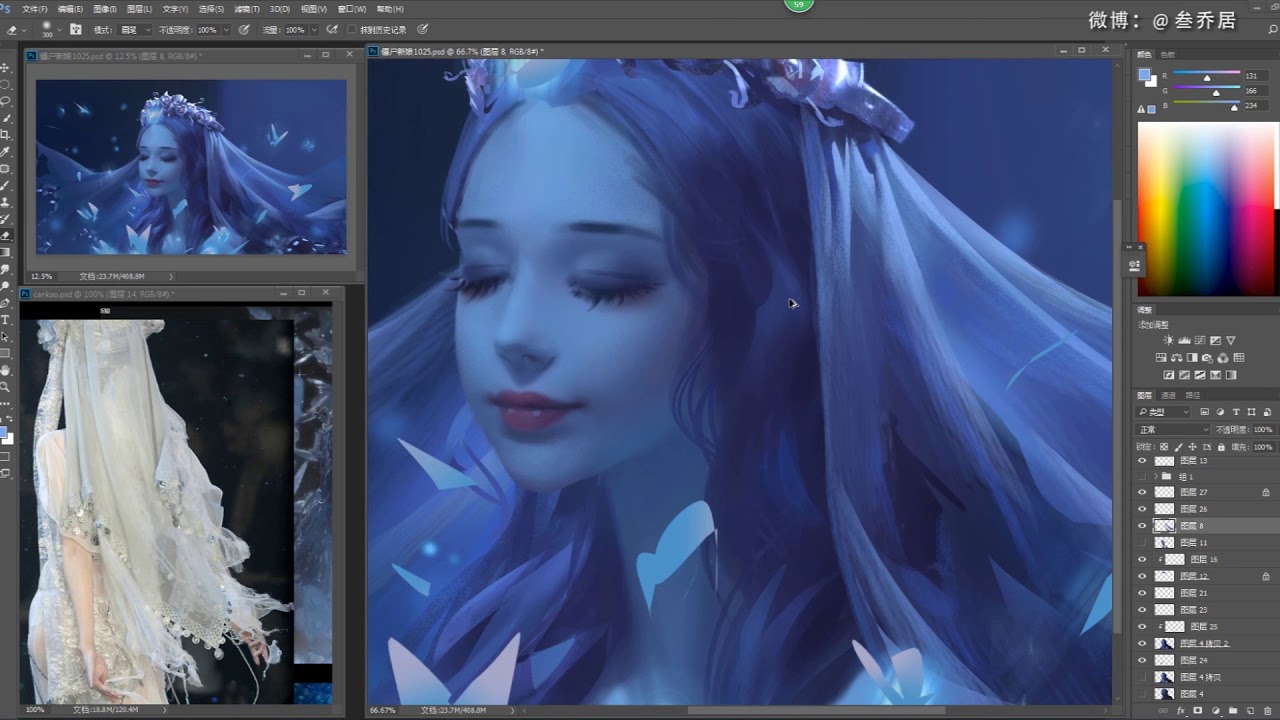Add a layer mask from Layers panel bottom
This screenshot has height=720, width=1280.
click(1197, 711)
